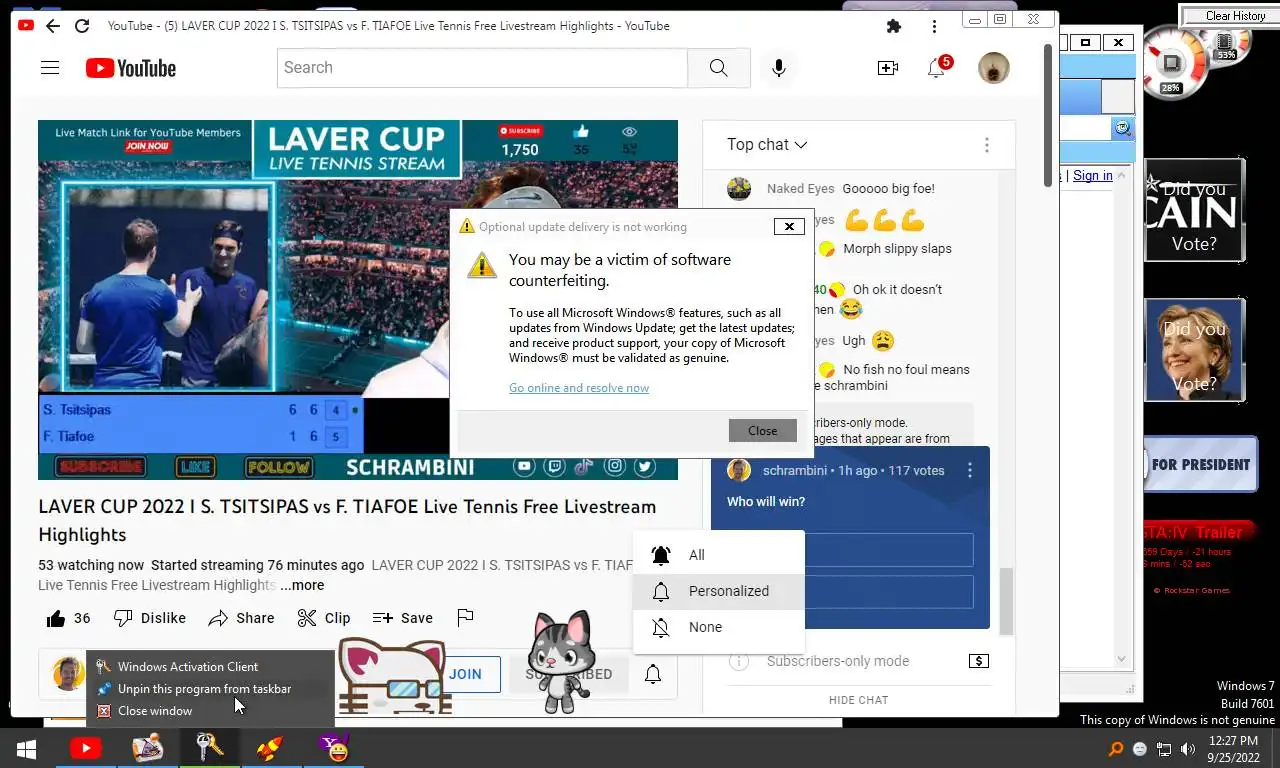
Task: Follow Go online and resolve now link
Action: [579, 388]
